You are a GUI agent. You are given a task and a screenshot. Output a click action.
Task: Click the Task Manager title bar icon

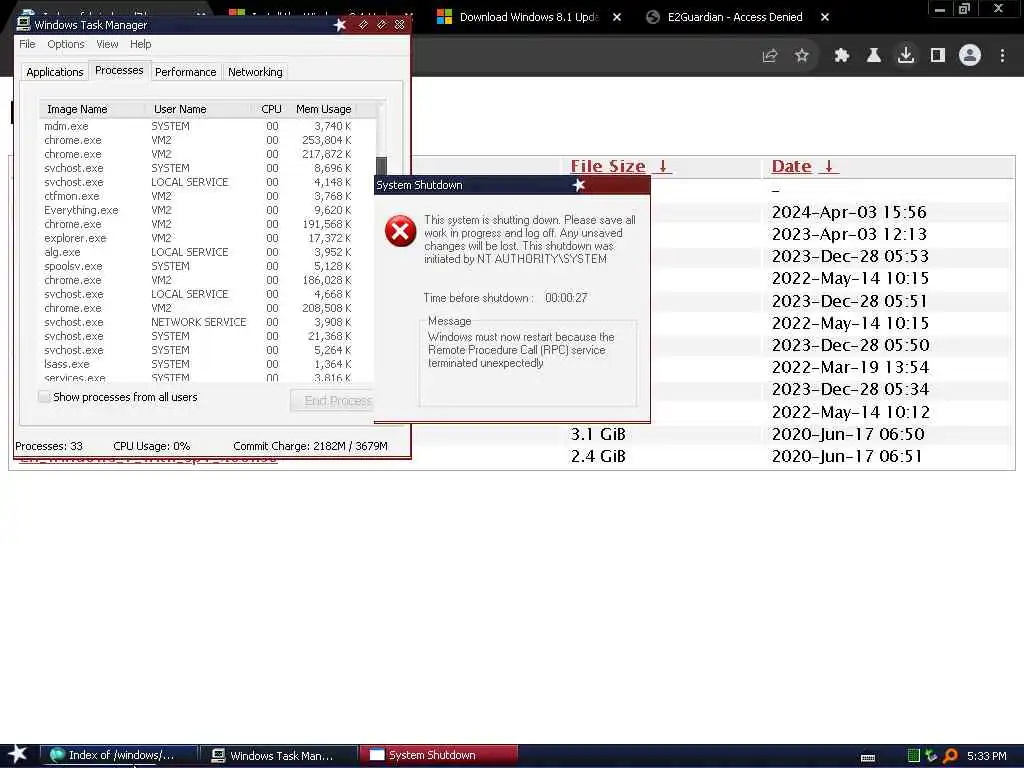(24, 24)
